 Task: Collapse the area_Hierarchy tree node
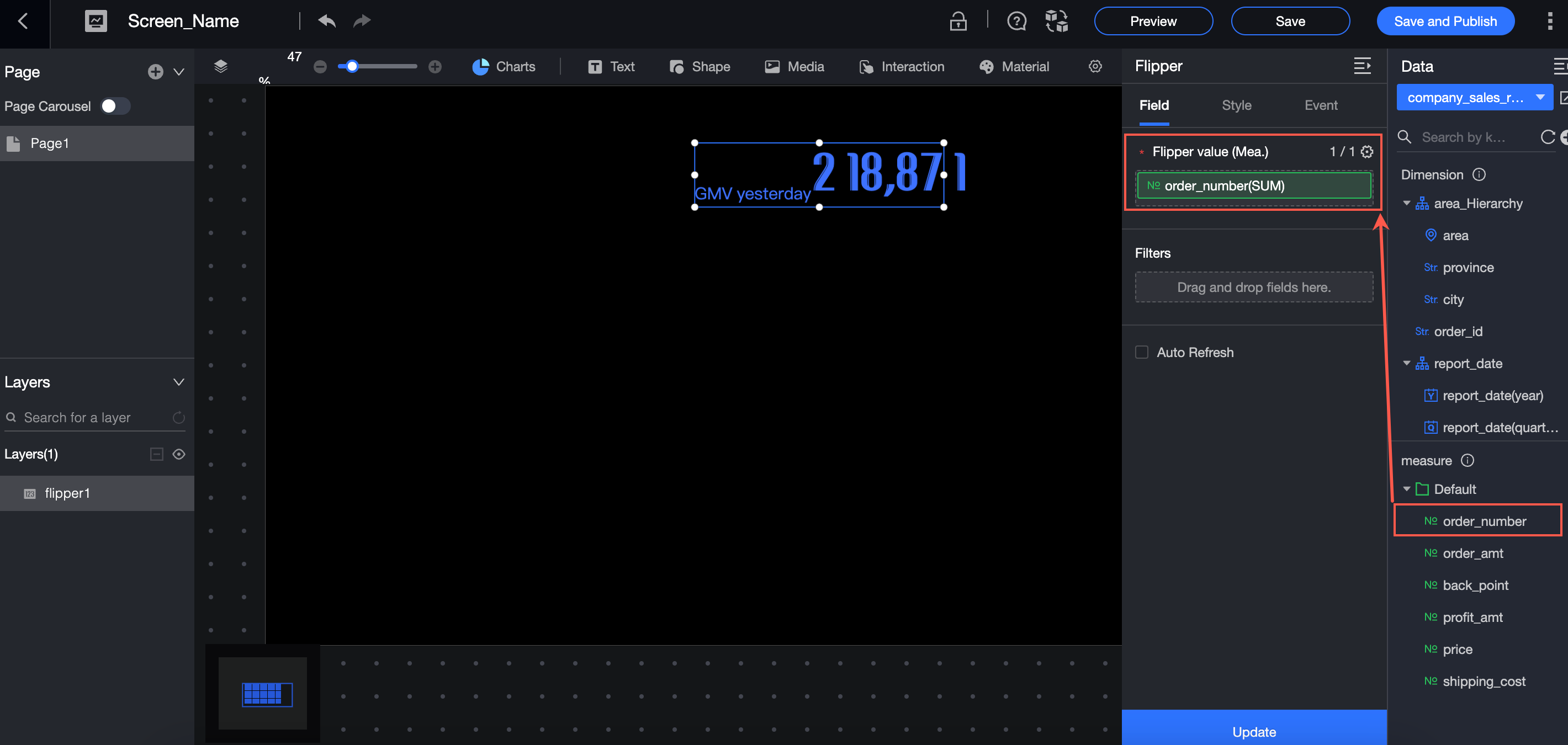[1407, 203]
